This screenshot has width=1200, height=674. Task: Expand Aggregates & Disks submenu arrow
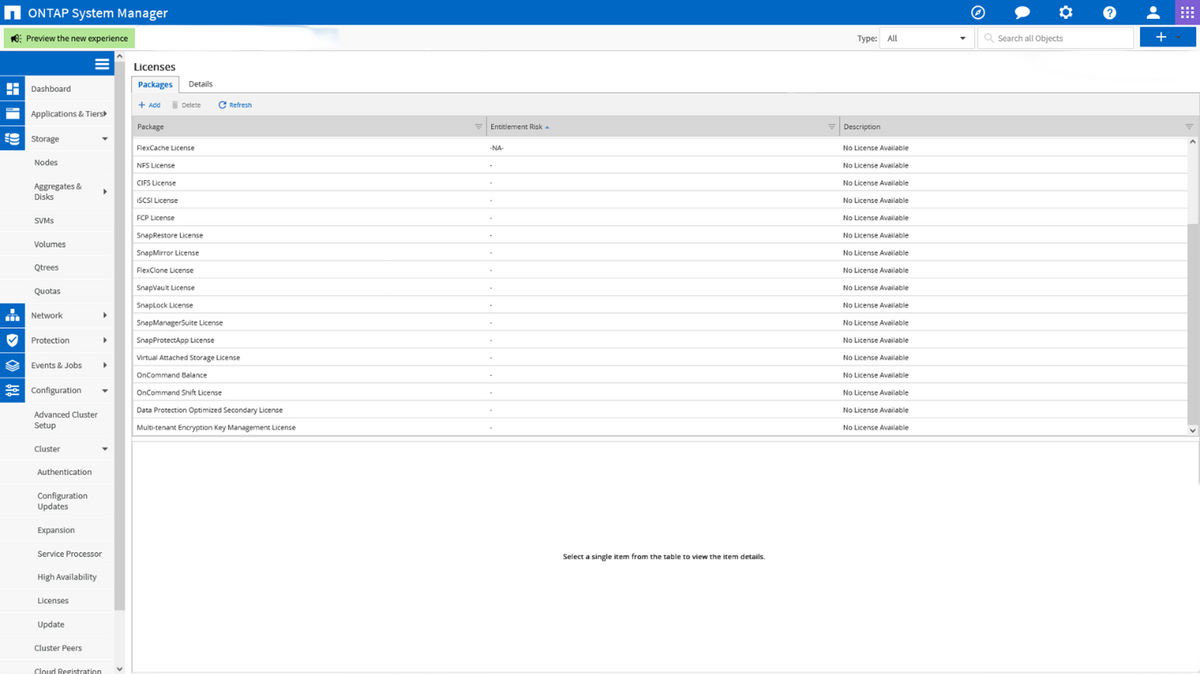(x=105, y=191)
